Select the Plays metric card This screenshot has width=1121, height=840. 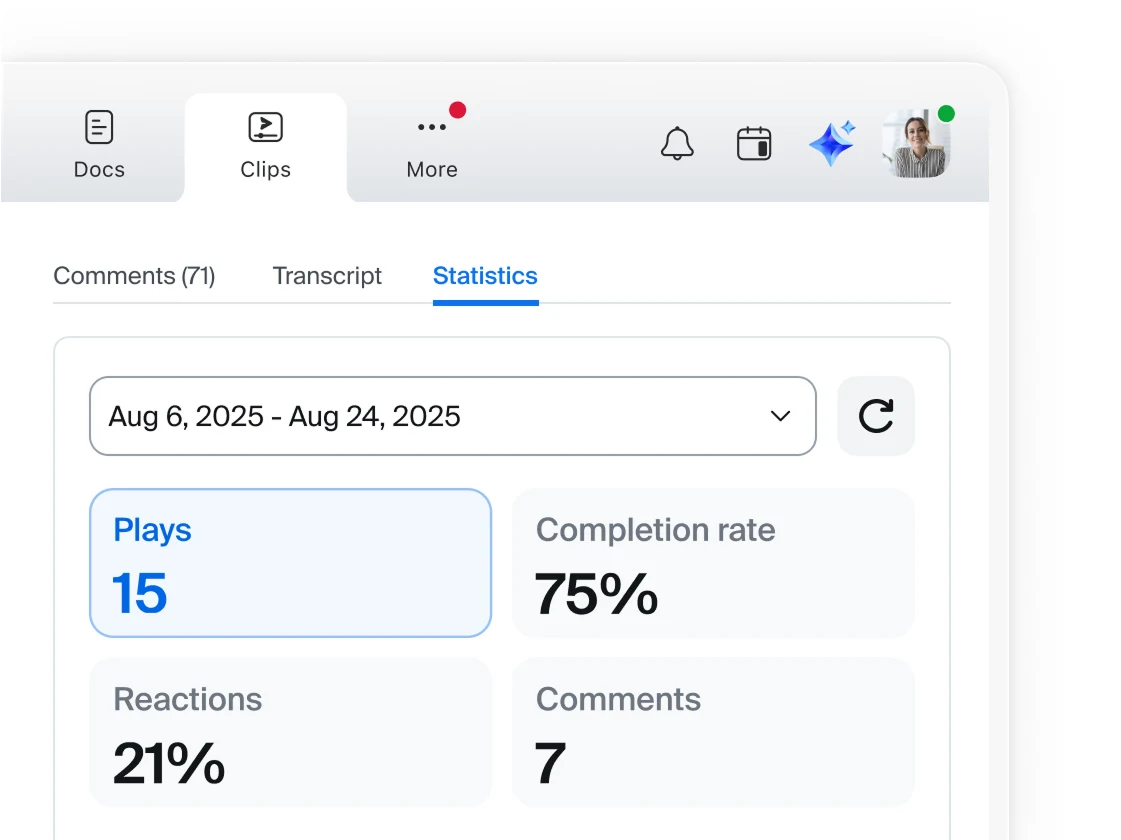(290, 563)
